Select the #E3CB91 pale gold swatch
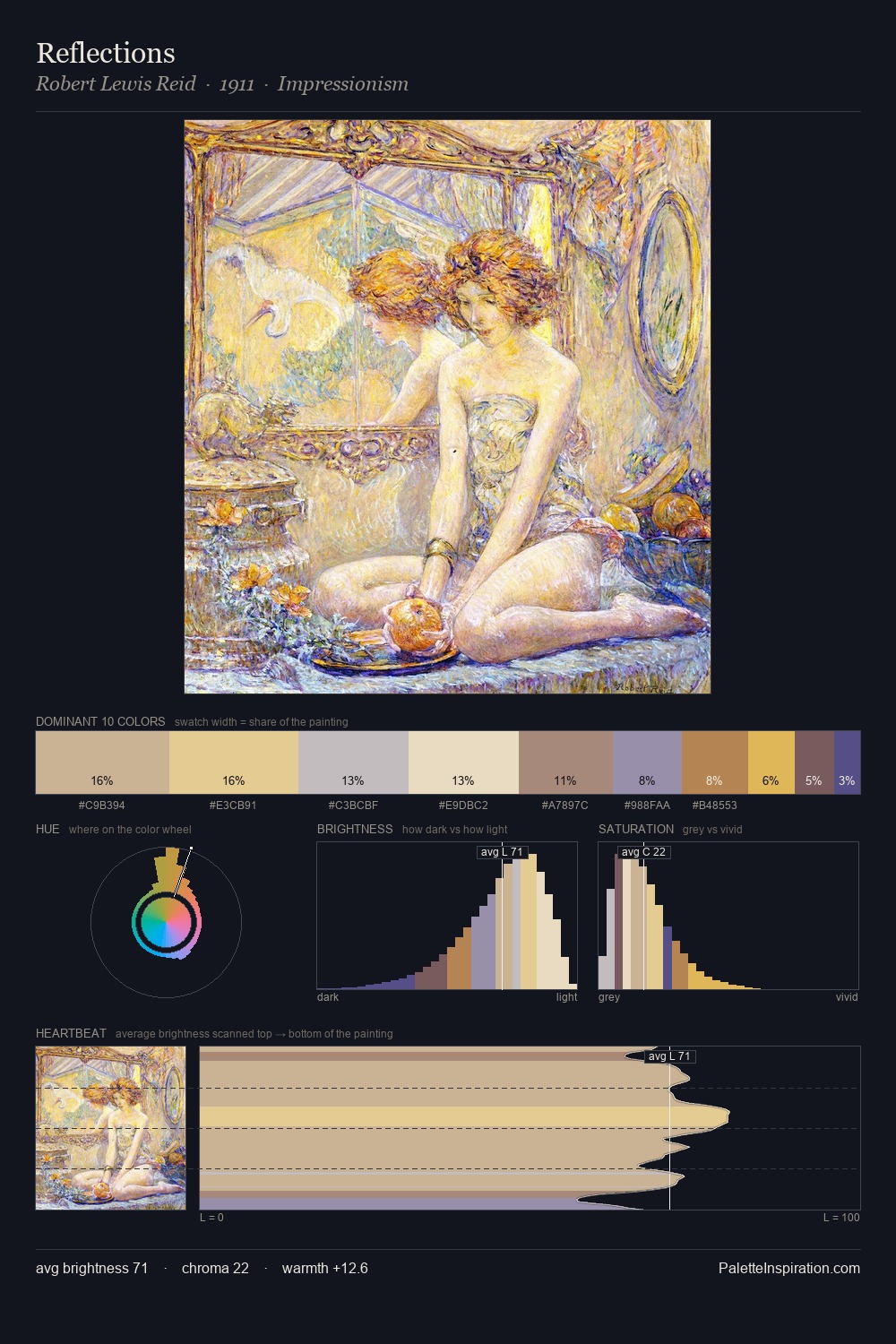 point(234,762)
